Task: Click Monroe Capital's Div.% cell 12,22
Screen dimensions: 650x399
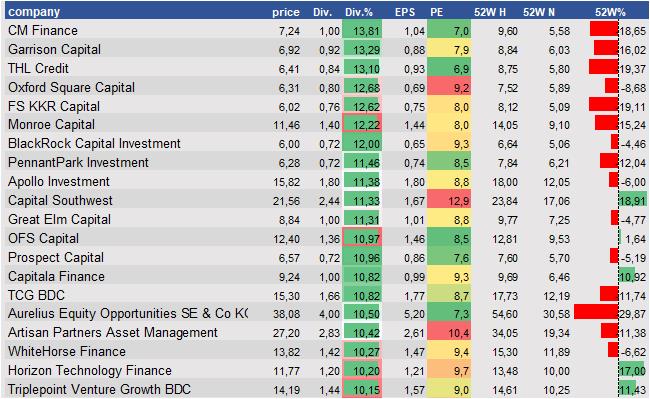Action: (362, 125)
